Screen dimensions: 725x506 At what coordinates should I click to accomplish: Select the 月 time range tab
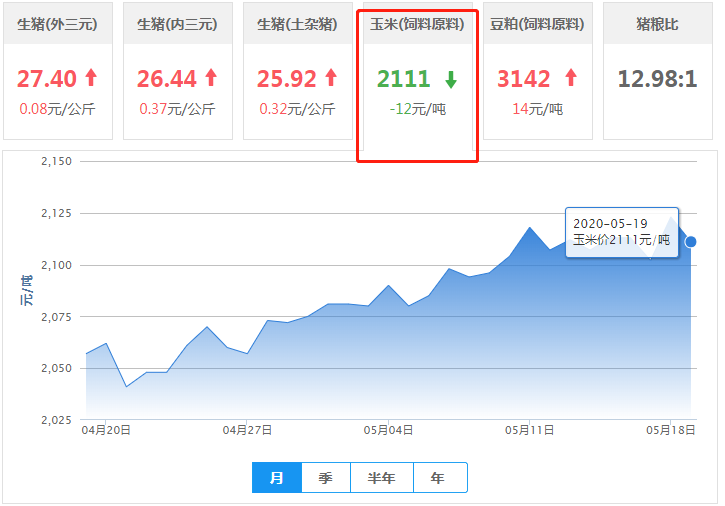(277, 478)
